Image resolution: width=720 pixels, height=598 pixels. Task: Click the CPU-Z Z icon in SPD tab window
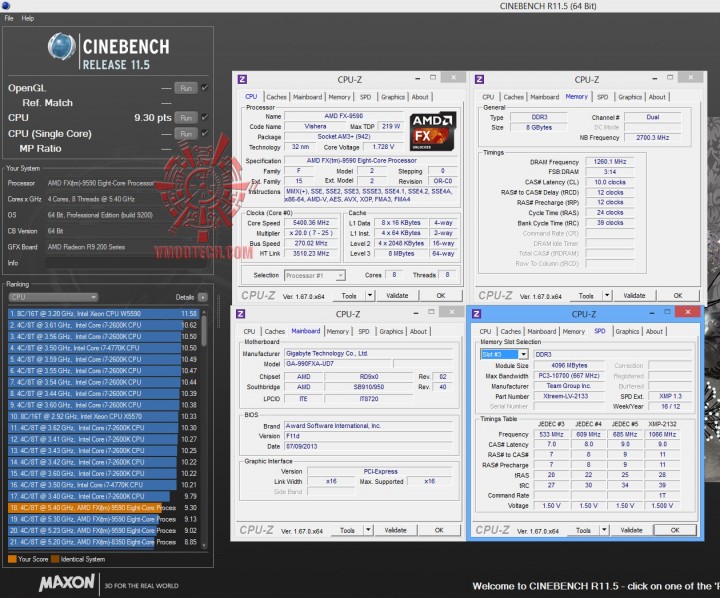coord(477,314)
